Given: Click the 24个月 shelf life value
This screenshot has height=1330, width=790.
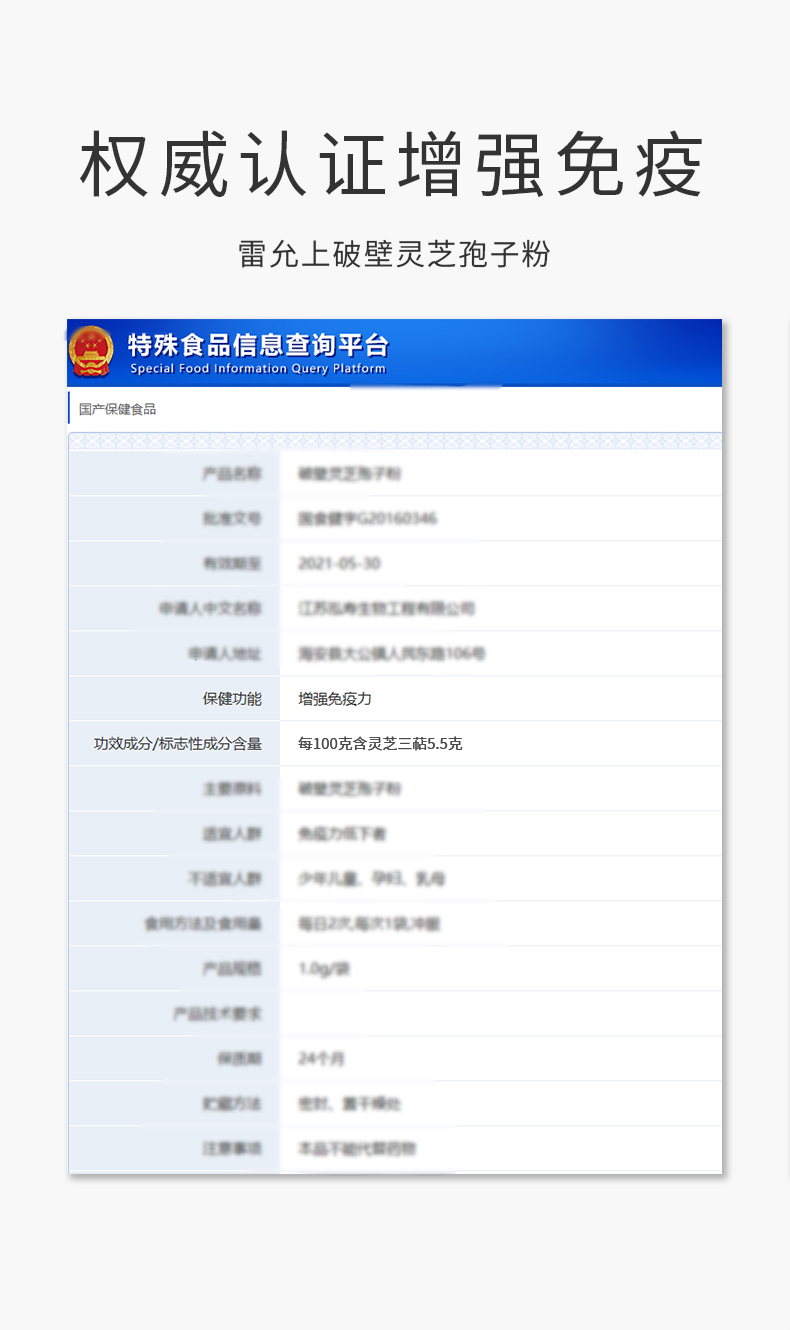Looking at the screenshot, I should pyautogui.click(x=321, y=1059).
